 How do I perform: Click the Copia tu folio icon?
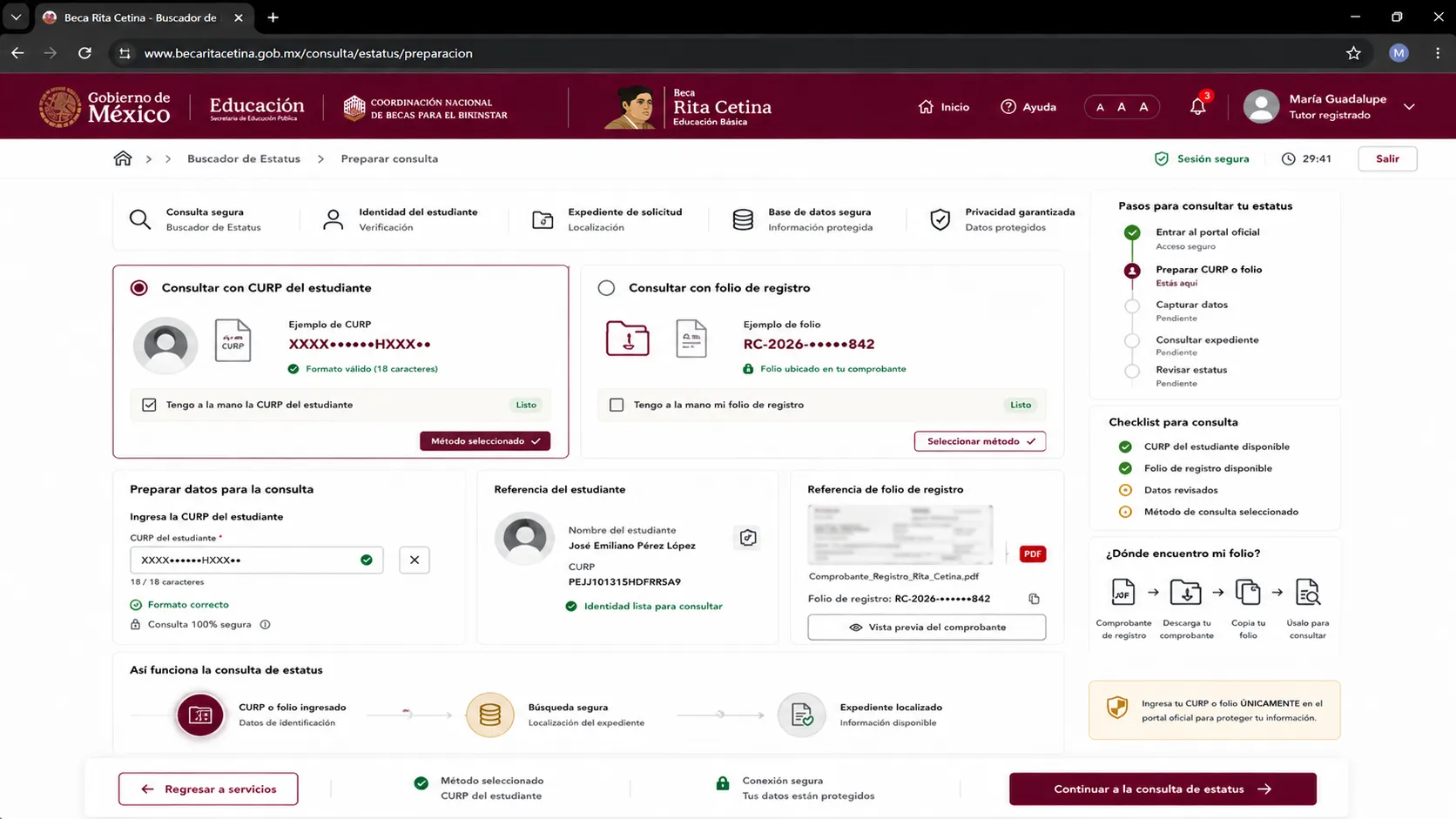coord(1248,592)
